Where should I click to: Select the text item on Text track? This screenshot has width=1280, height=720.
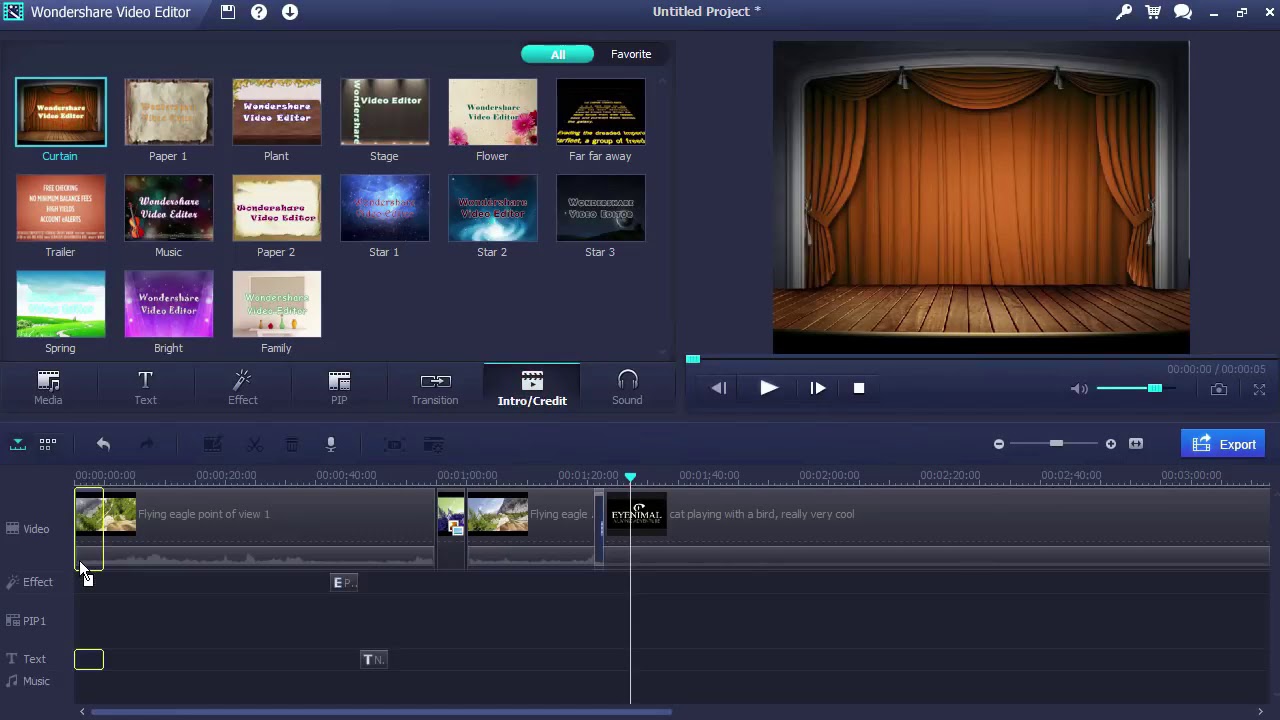(374, 659)
